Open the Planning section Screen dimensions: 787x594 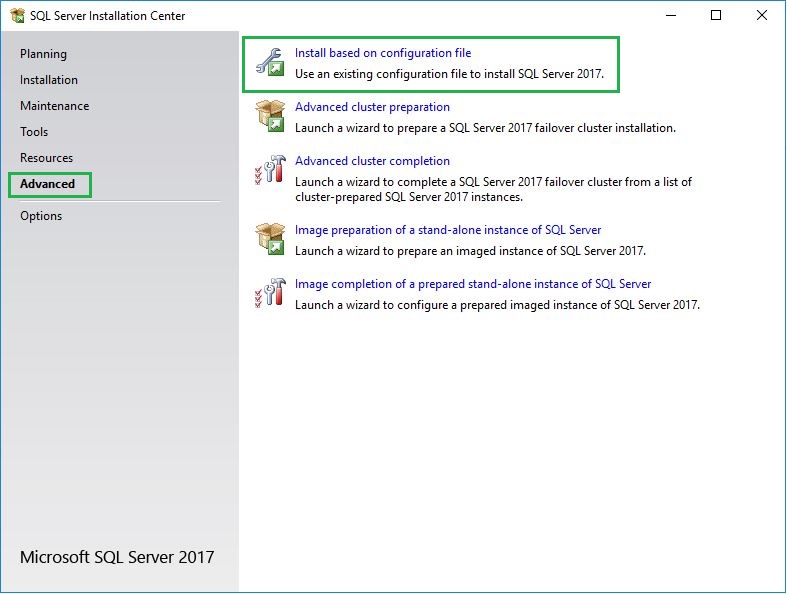point(43,54)
